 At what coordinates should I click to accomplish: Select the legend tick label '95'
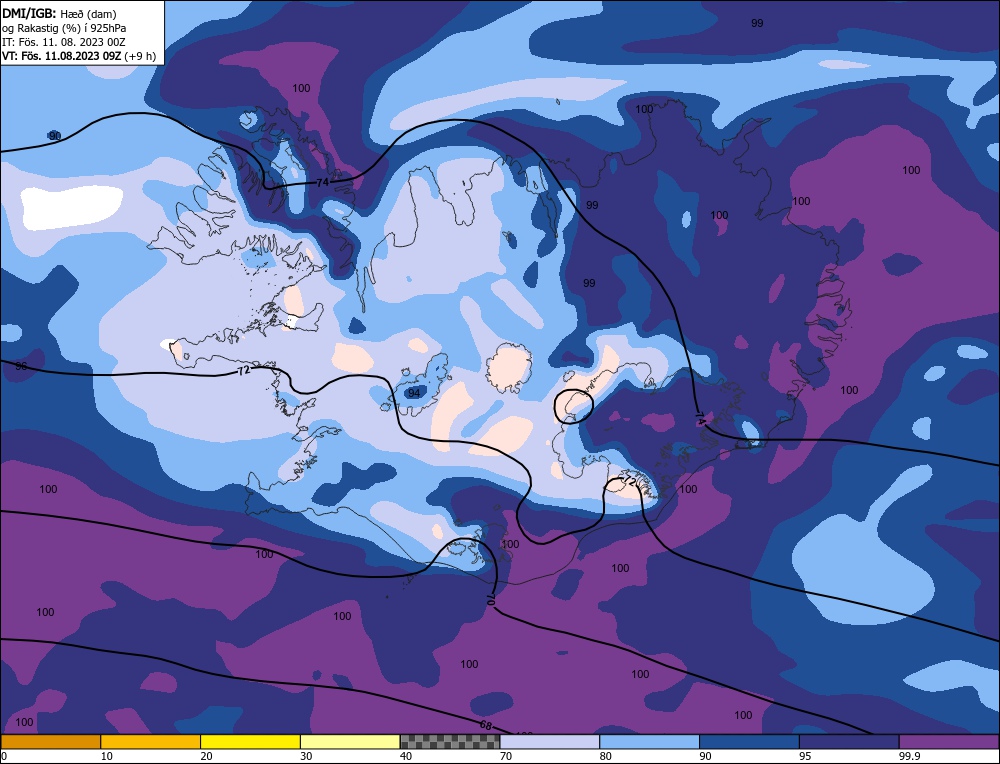805,756
